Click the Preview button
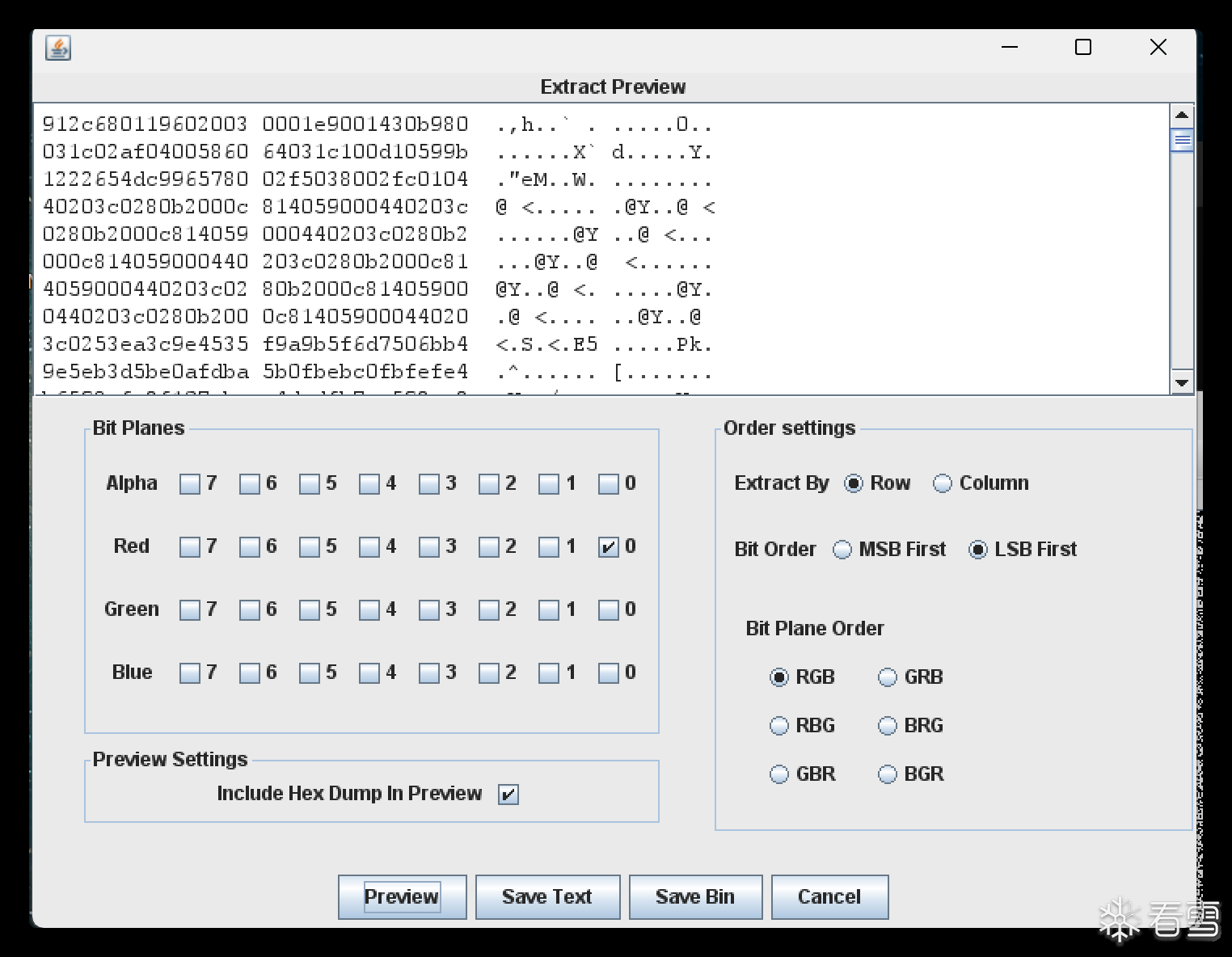The height and width of the screenshot is (957, 1232). [x=402, y=897]
